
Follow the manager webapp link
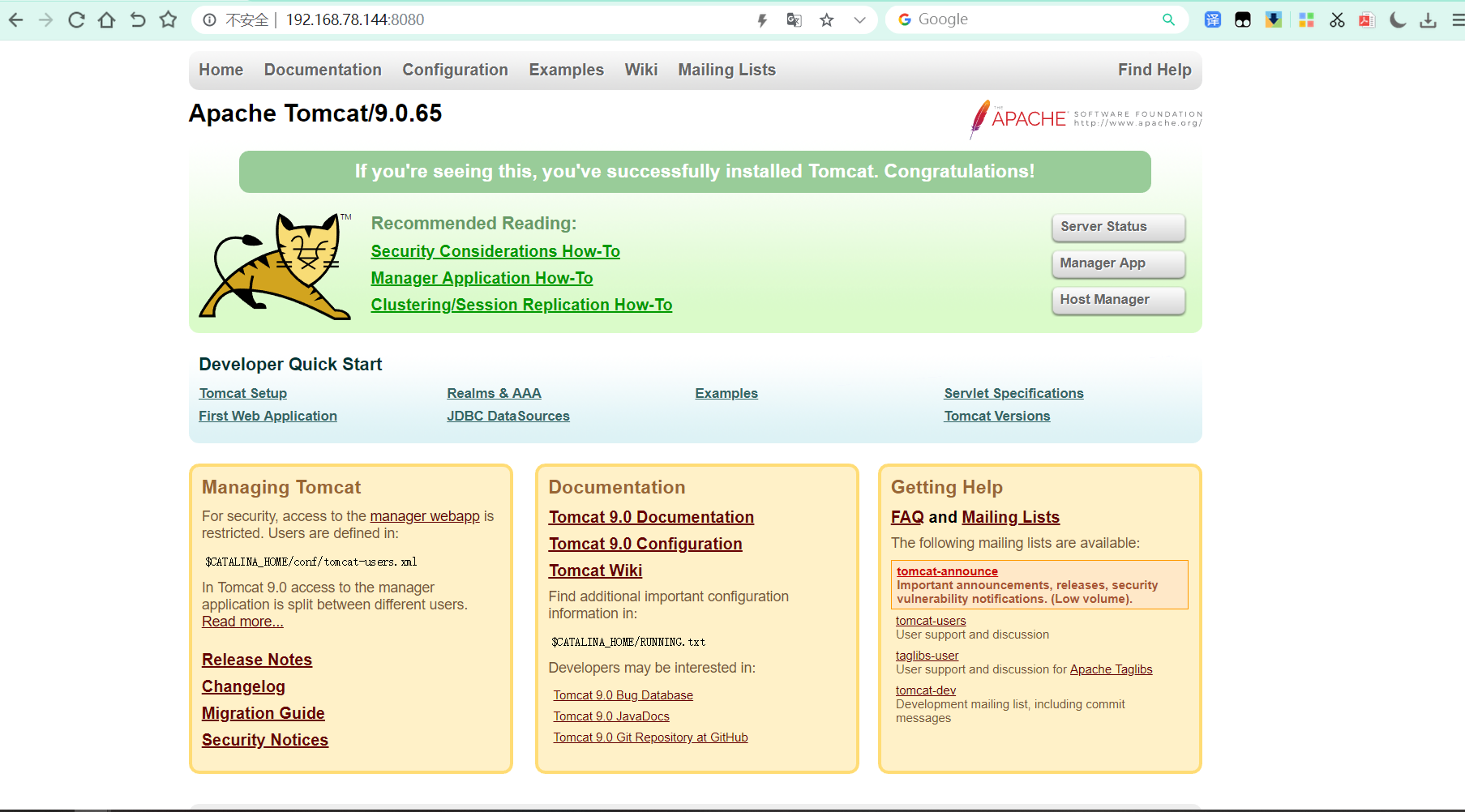(425, 516)
